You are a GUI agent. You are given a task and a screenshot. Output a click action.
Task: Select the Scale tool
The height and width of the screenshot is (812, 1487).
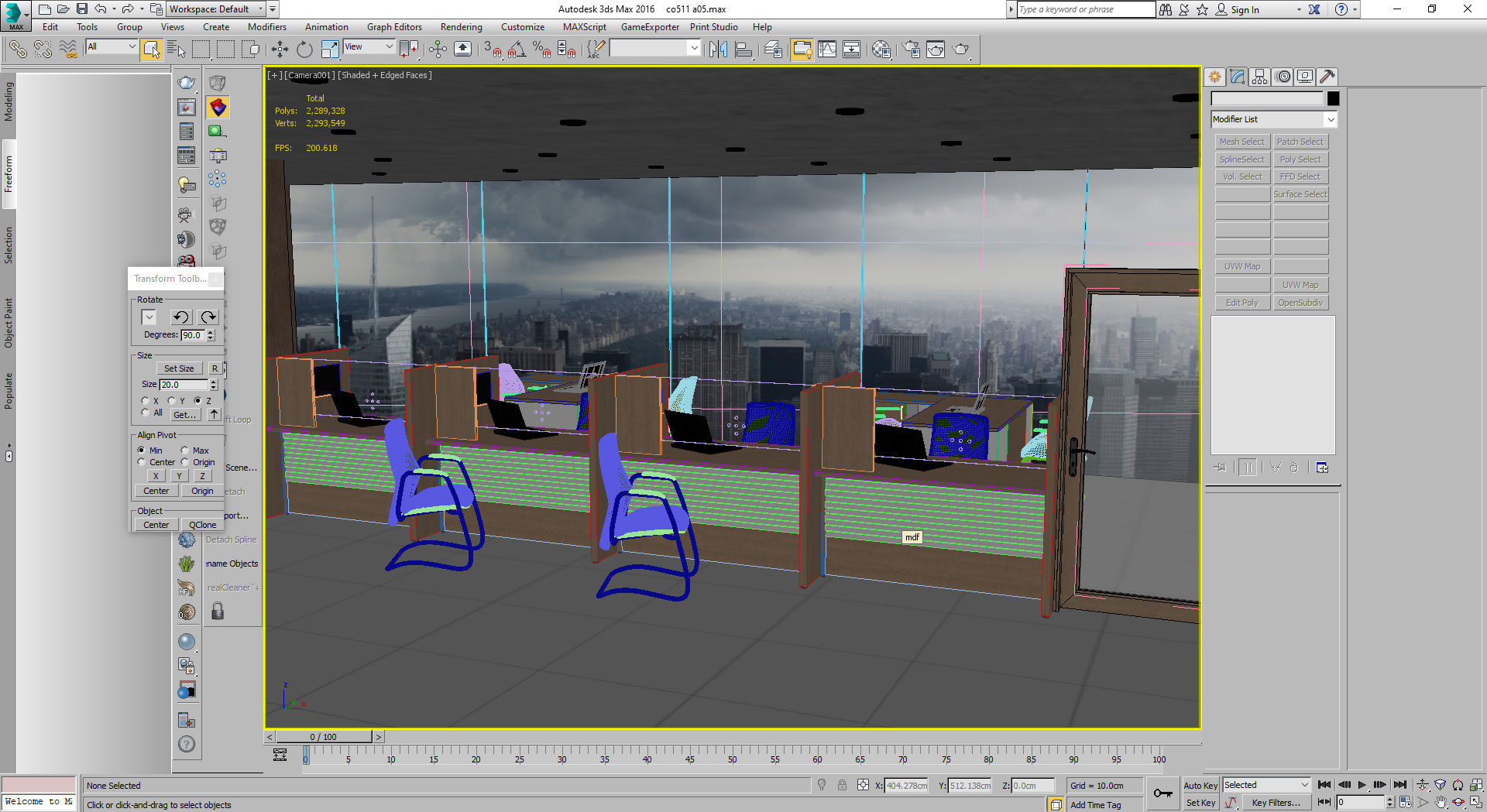(x=329, y=50)
